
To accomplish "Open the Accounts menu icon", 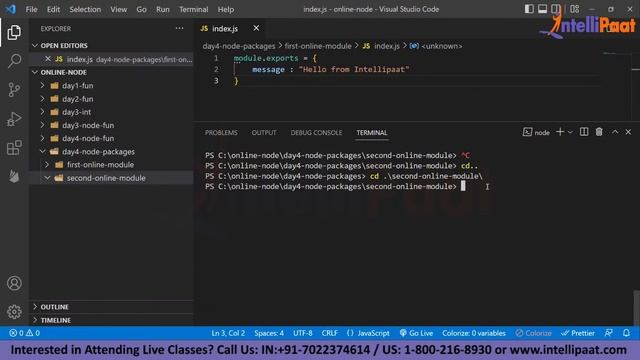I will pos(14,283).
